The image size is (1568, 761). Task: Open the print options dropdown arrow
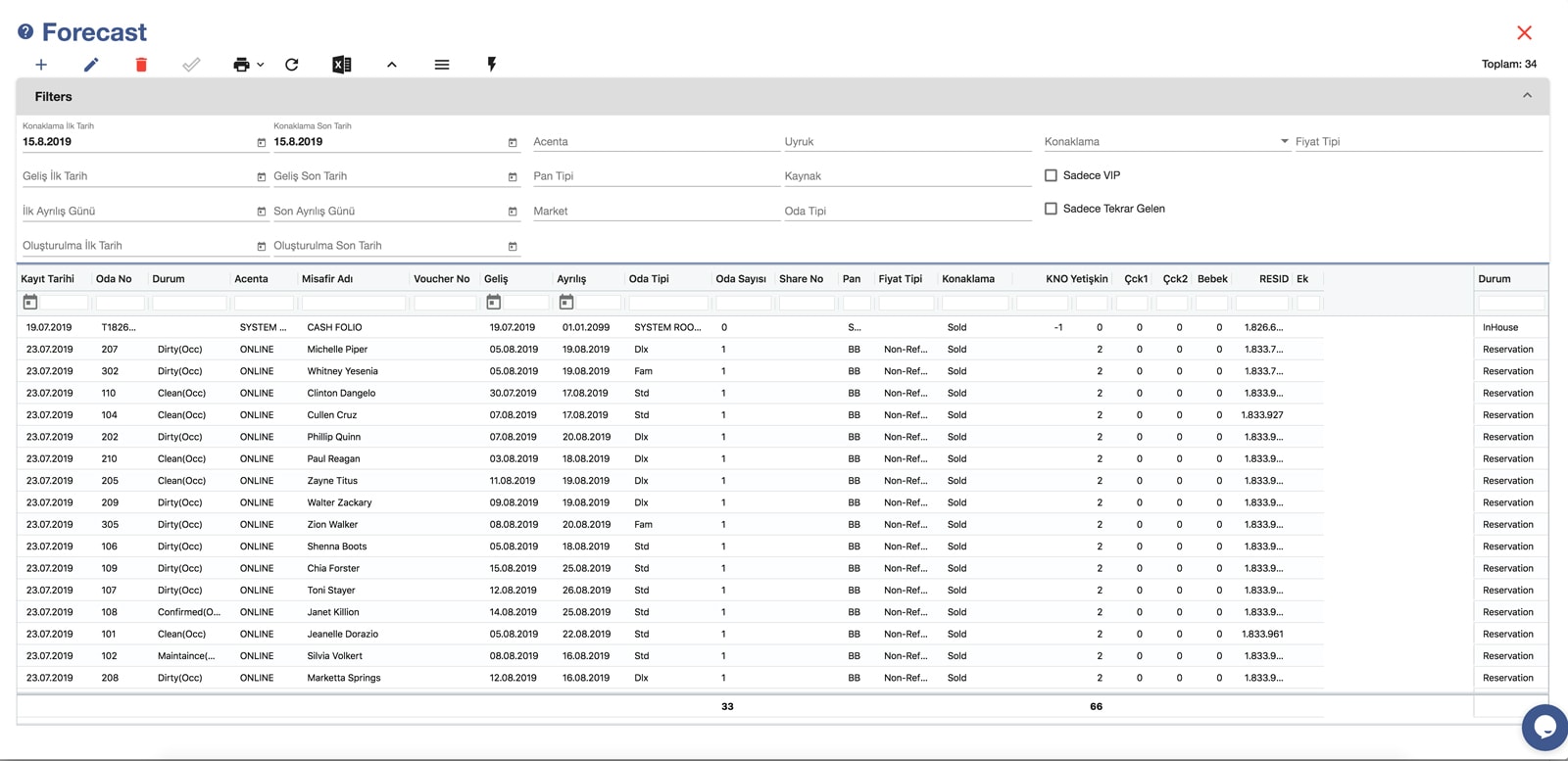(261, 65)
